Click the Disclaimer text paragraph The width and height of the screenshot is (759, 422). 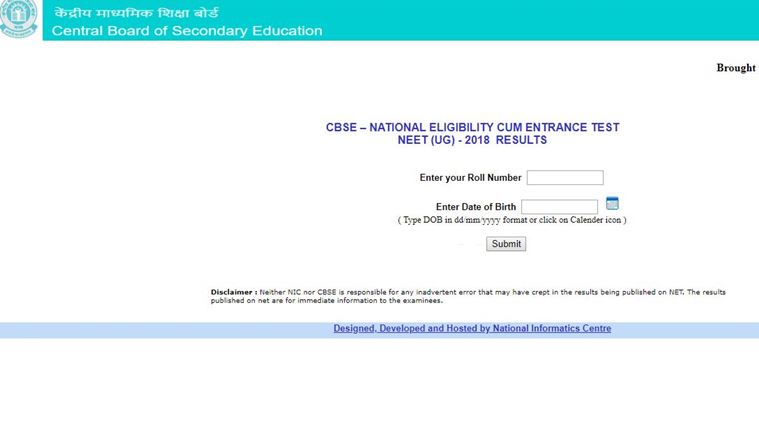point(468,296)
